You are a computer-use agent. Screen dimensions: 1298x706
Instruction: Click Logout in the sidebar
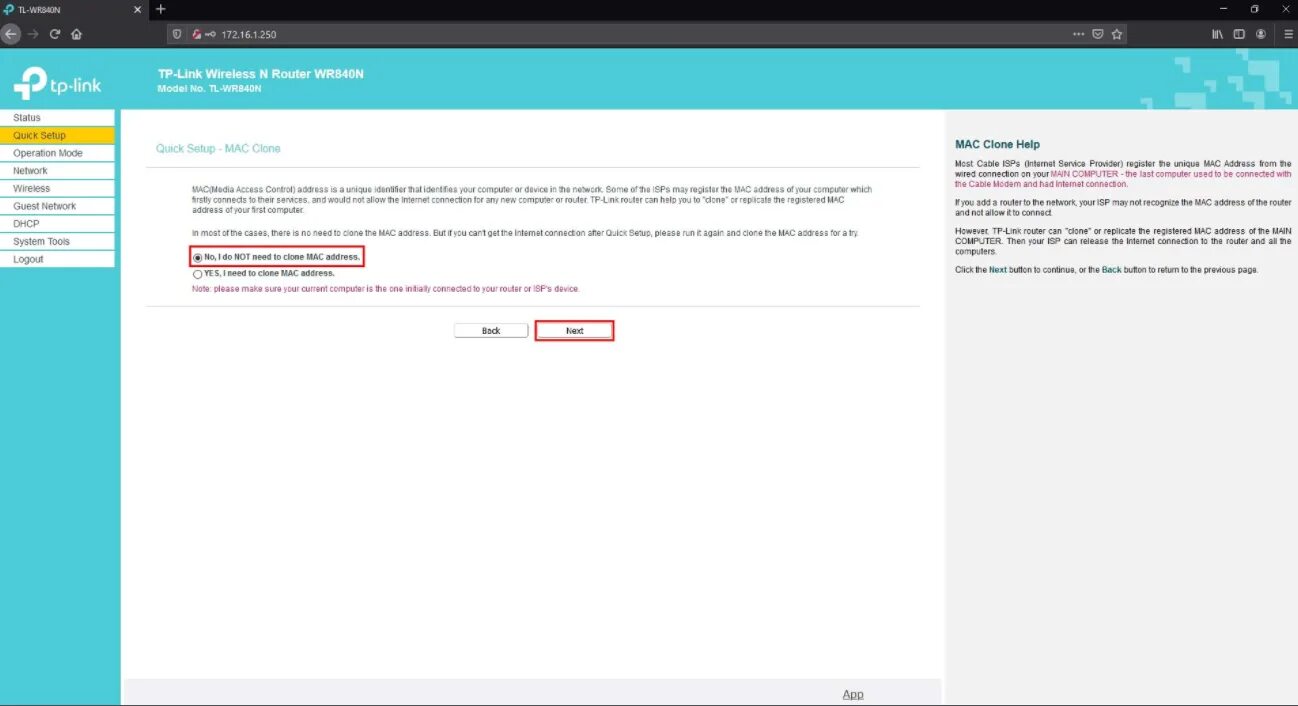coord(57,259)
